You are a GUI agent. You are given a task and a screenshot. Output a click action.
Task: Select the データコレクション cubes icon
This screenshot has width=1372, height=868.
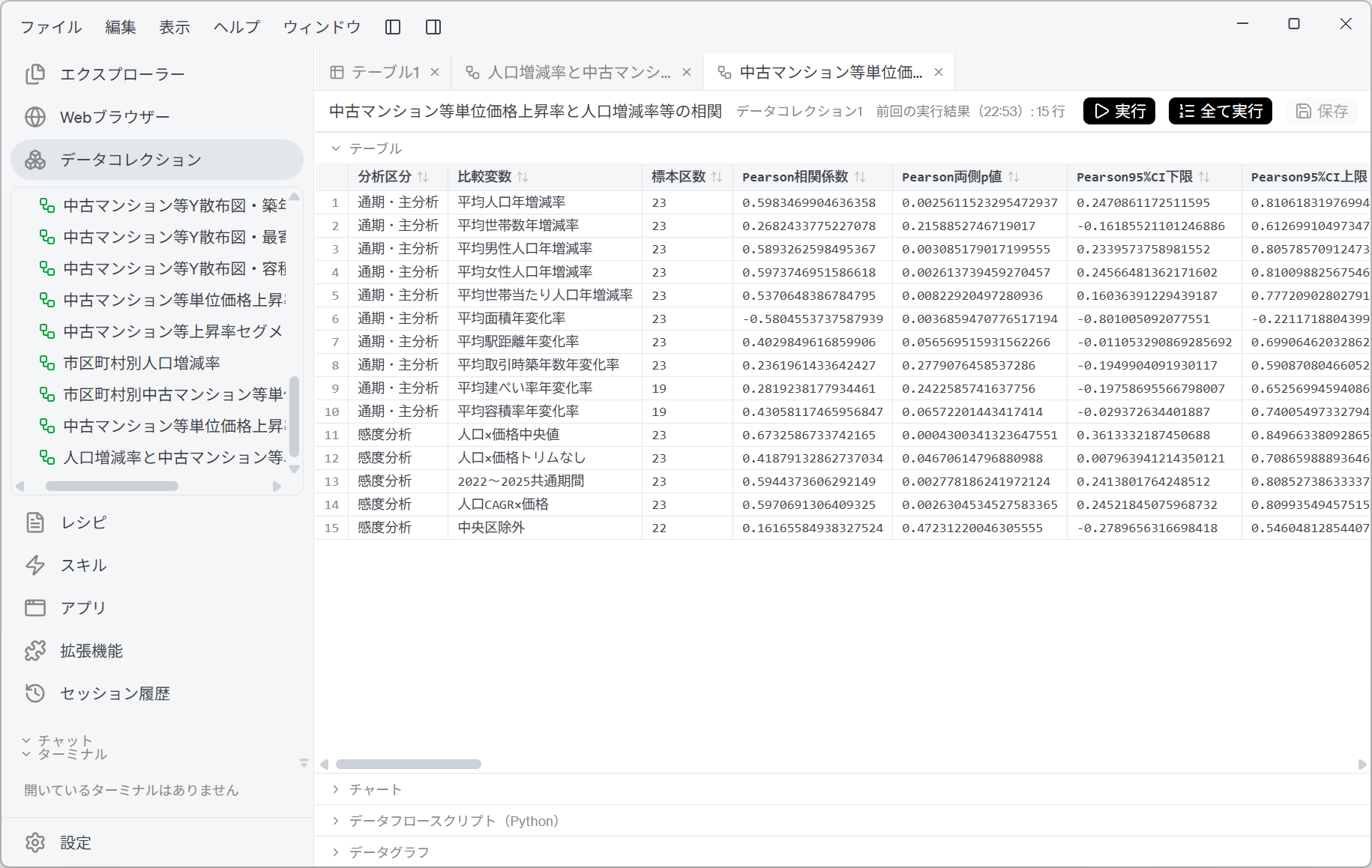[35, 160]
